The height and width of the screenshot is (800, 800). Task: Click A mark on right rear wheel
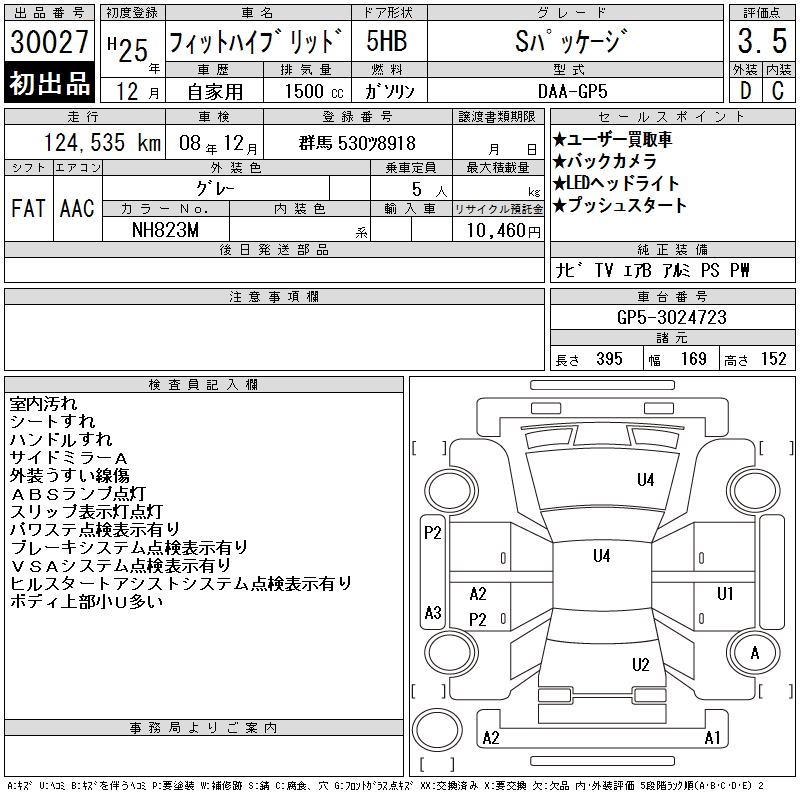pyautogui.click(x=755, y=653)
